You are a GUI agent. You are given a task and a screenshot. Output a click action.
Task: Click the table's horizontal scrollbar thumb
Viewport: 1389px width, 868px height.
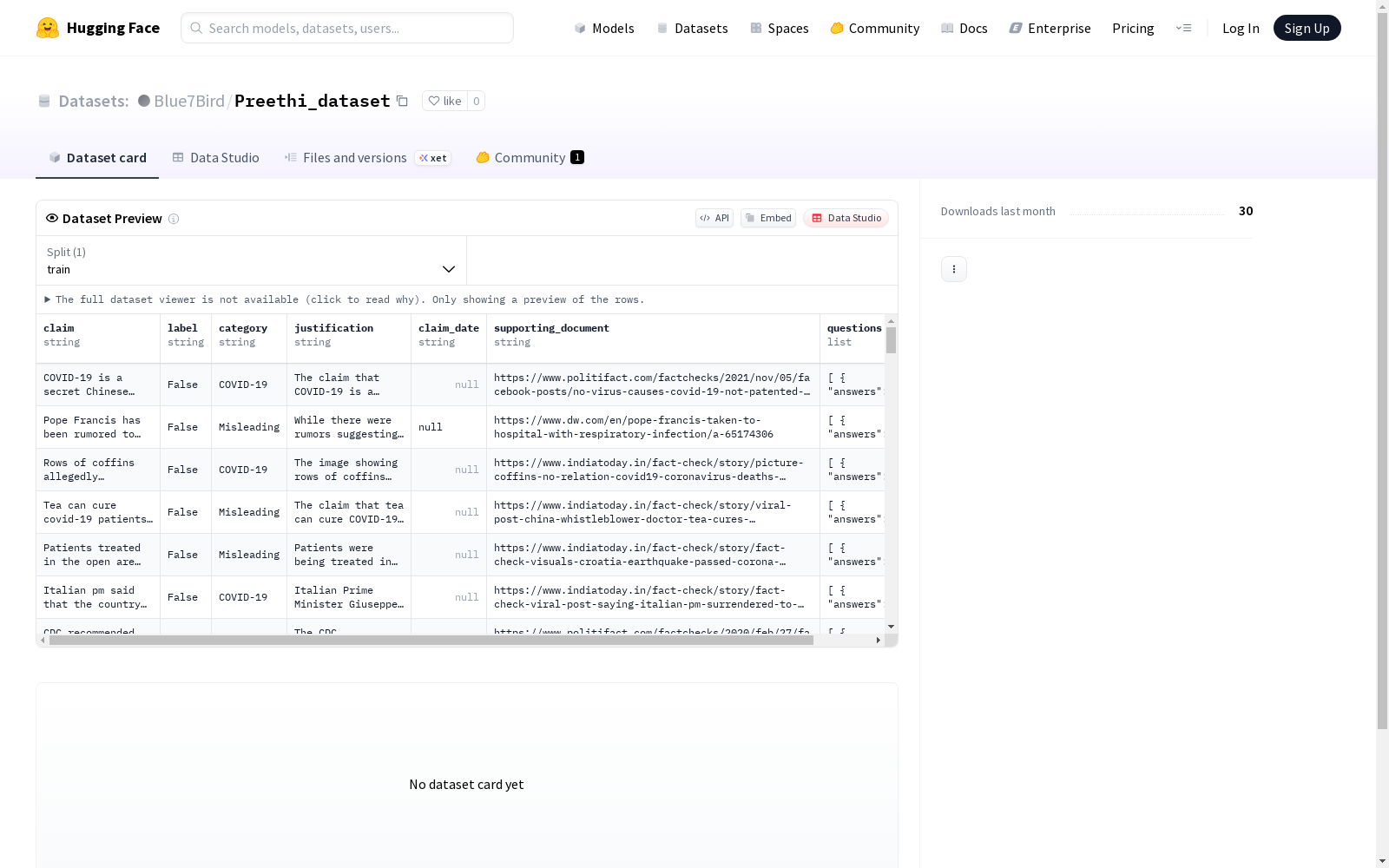click(x=431, y=641)
